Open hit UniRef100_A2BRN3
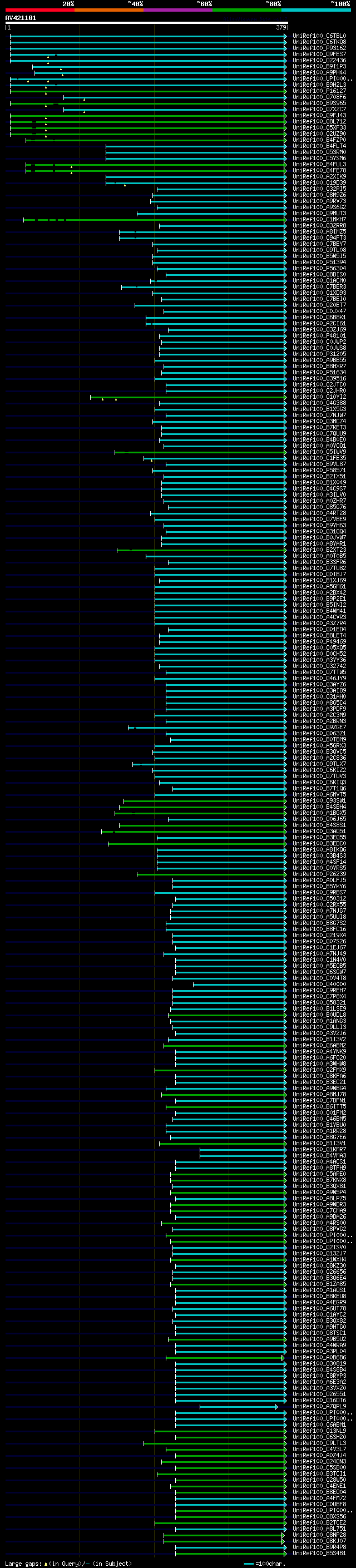356x1568 pixels. coord(319,721)
